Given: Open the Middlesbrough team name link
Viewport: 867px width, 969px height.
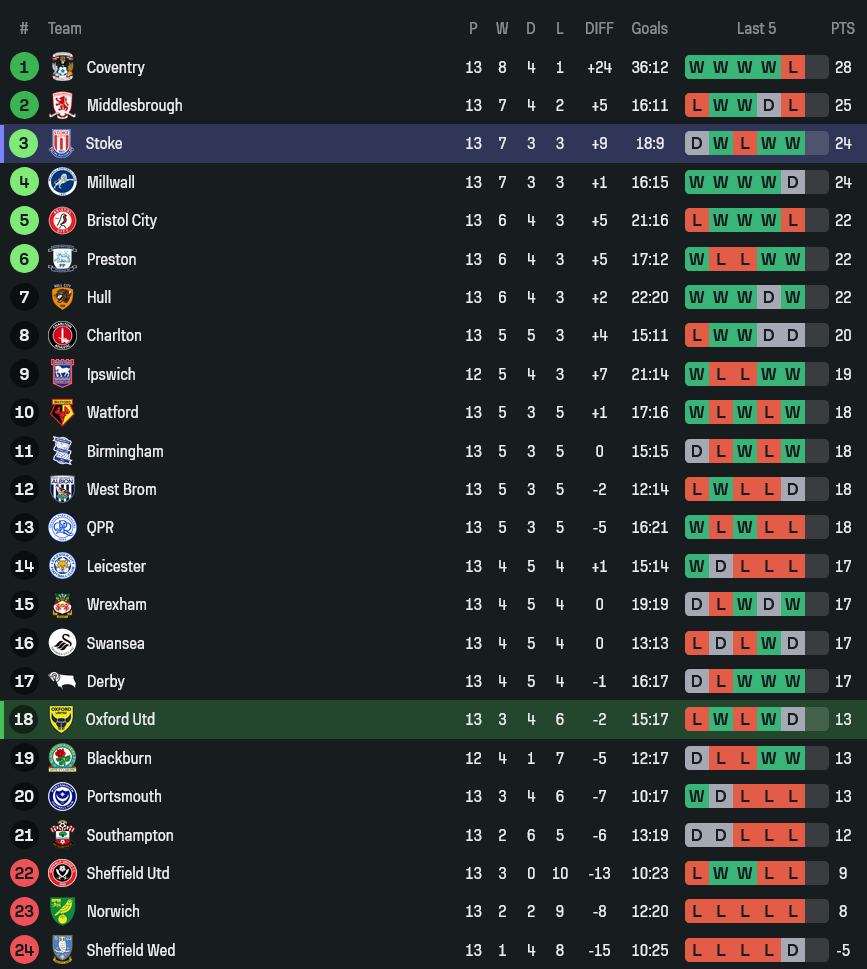Looking at the screenshot, I should 134,105.
